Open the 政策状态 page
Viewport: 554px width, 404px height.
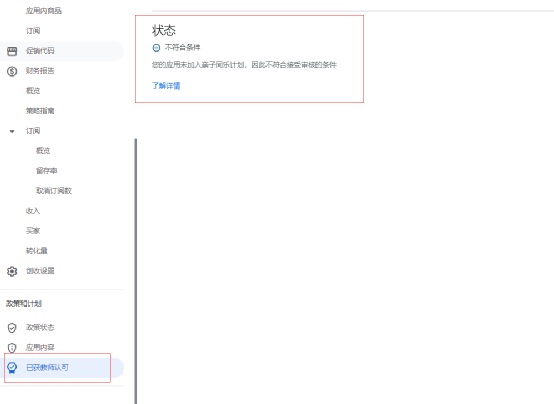coord(40,328)
